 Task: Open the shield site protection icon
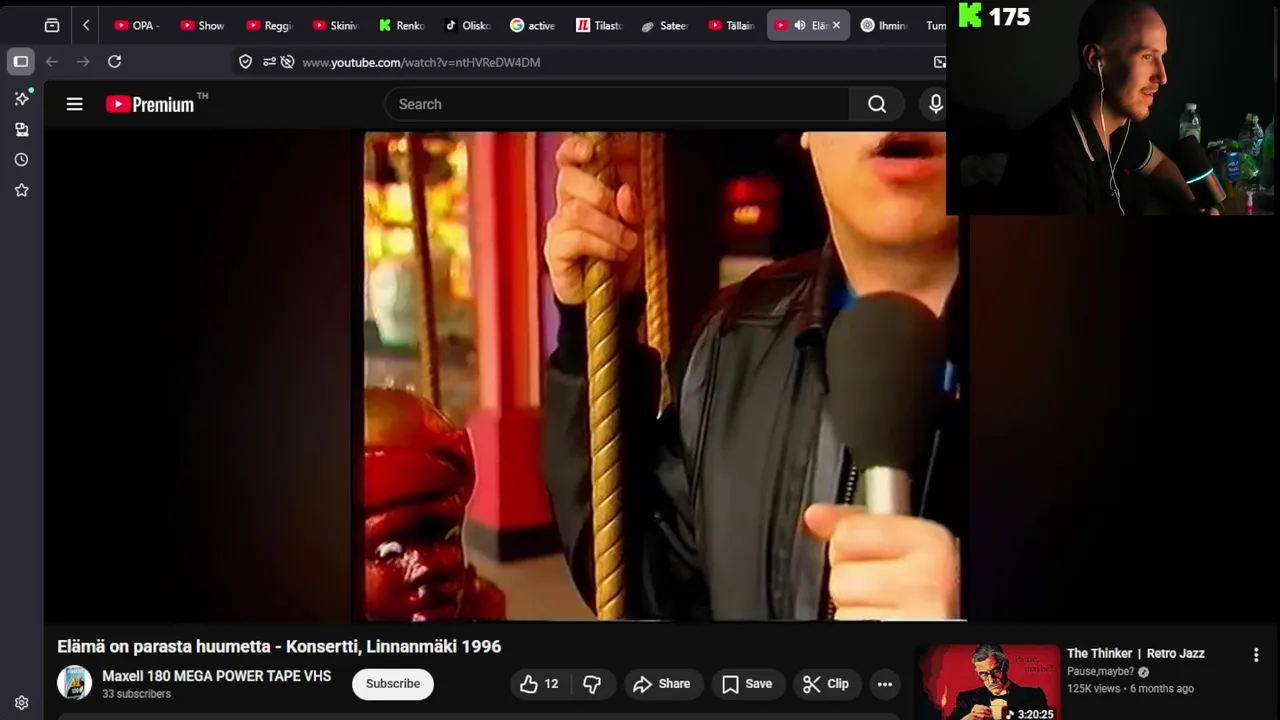(x=245, y=62)
